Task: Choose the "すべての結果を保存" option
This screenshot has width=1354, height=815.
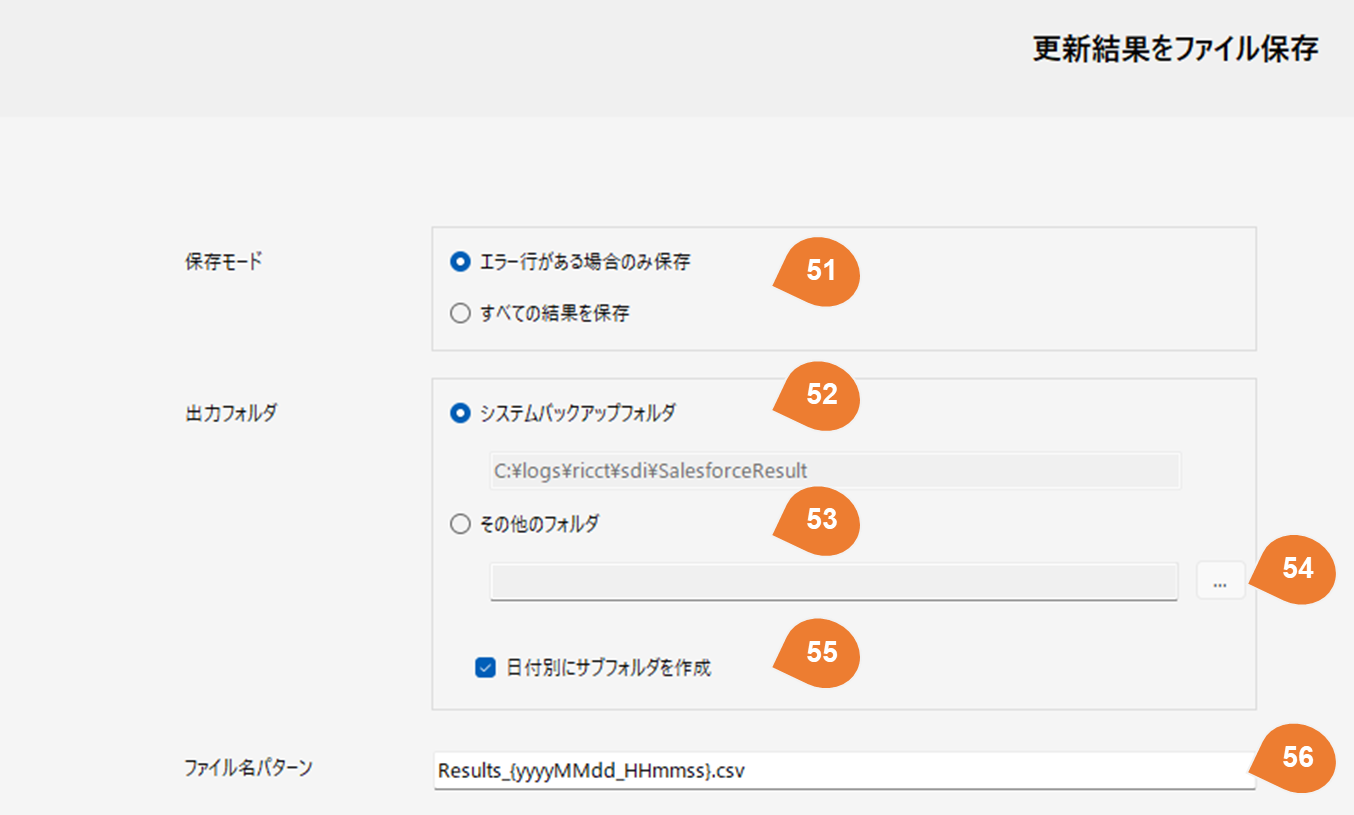Action: 460,313
